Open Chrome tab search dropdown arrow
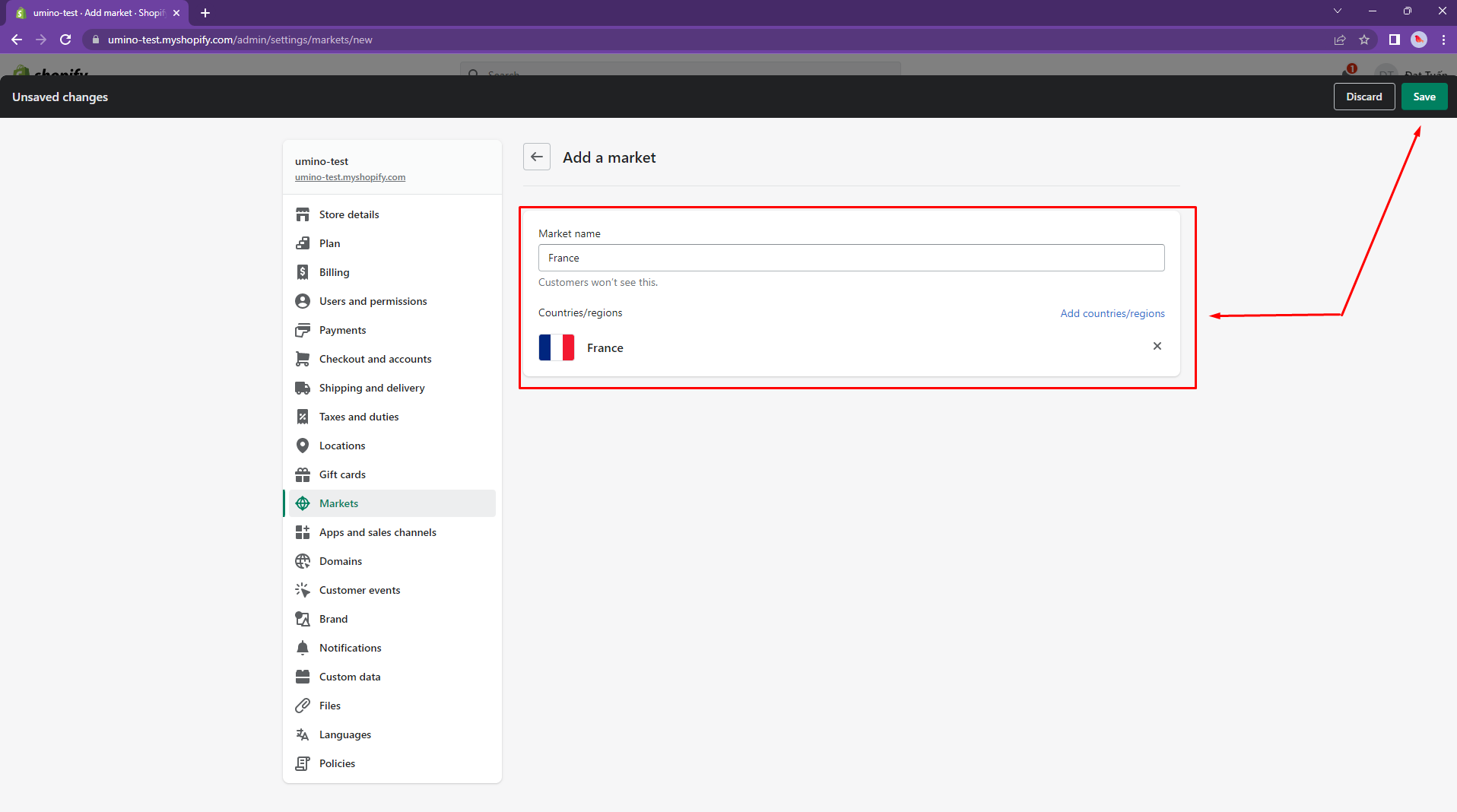The height and width of the screenshot is (812, 1457). 1337,11
